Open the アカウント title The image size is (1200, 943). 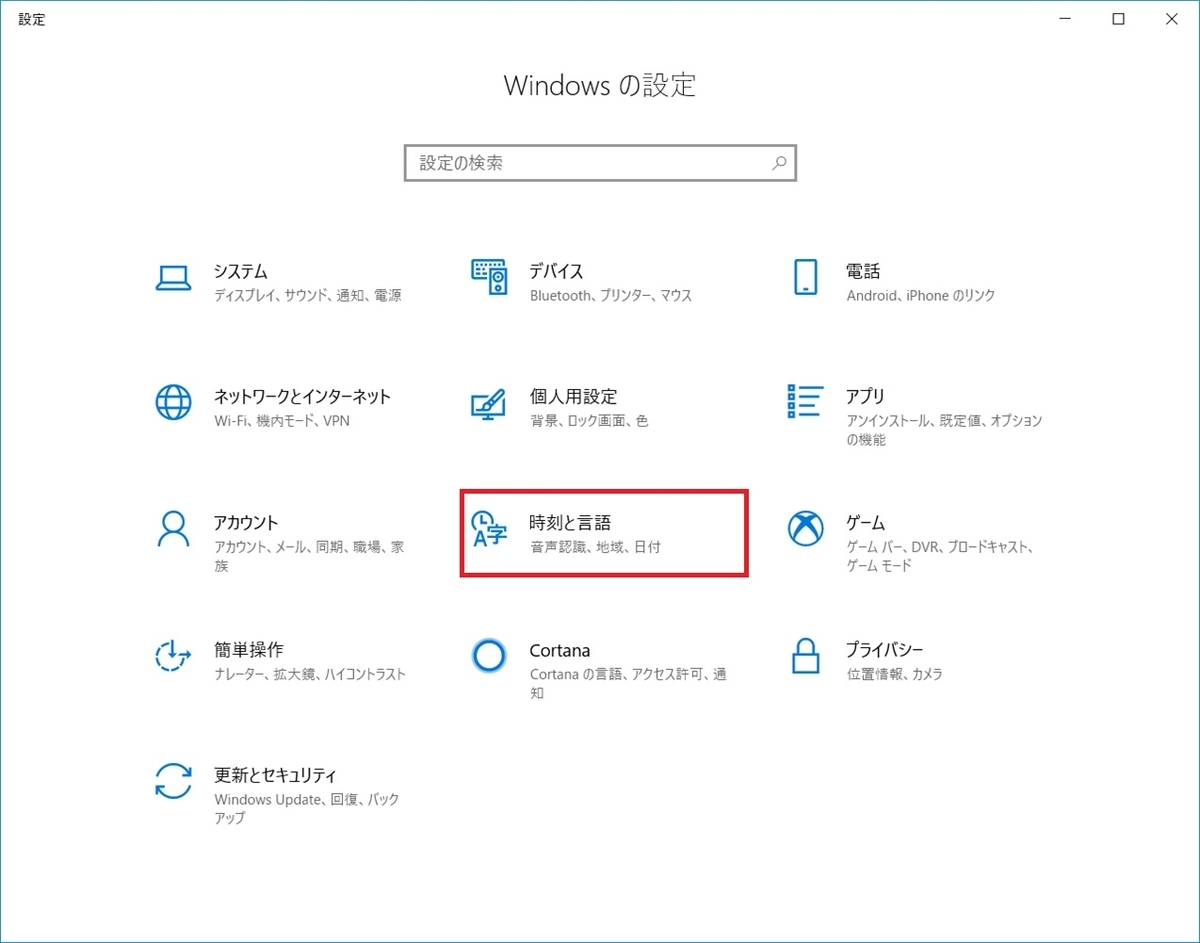(x=246, y=523)
